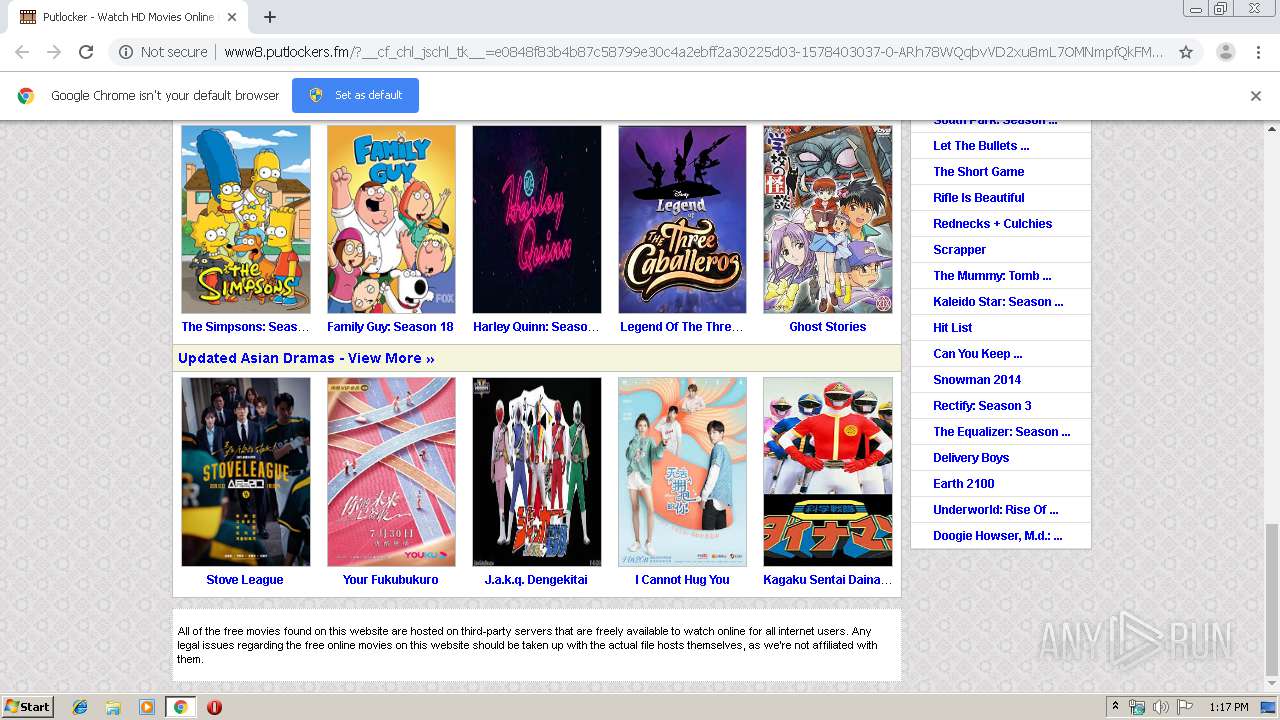Dismiss default browser notification bar
The width and height of the screenshot is (1280, 720).
tap(1256, 96)
